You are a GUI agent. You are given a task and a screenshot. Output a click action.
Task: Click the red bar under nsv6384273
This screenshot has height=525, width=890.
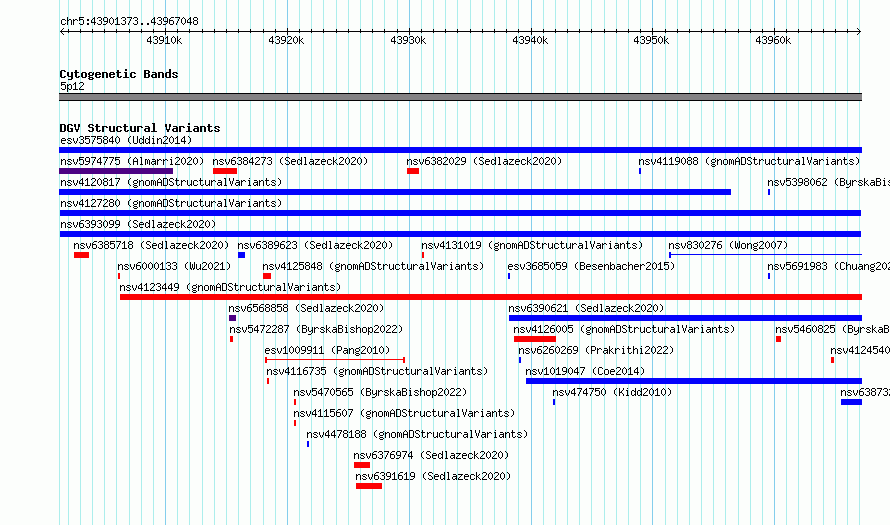point(225,171)
